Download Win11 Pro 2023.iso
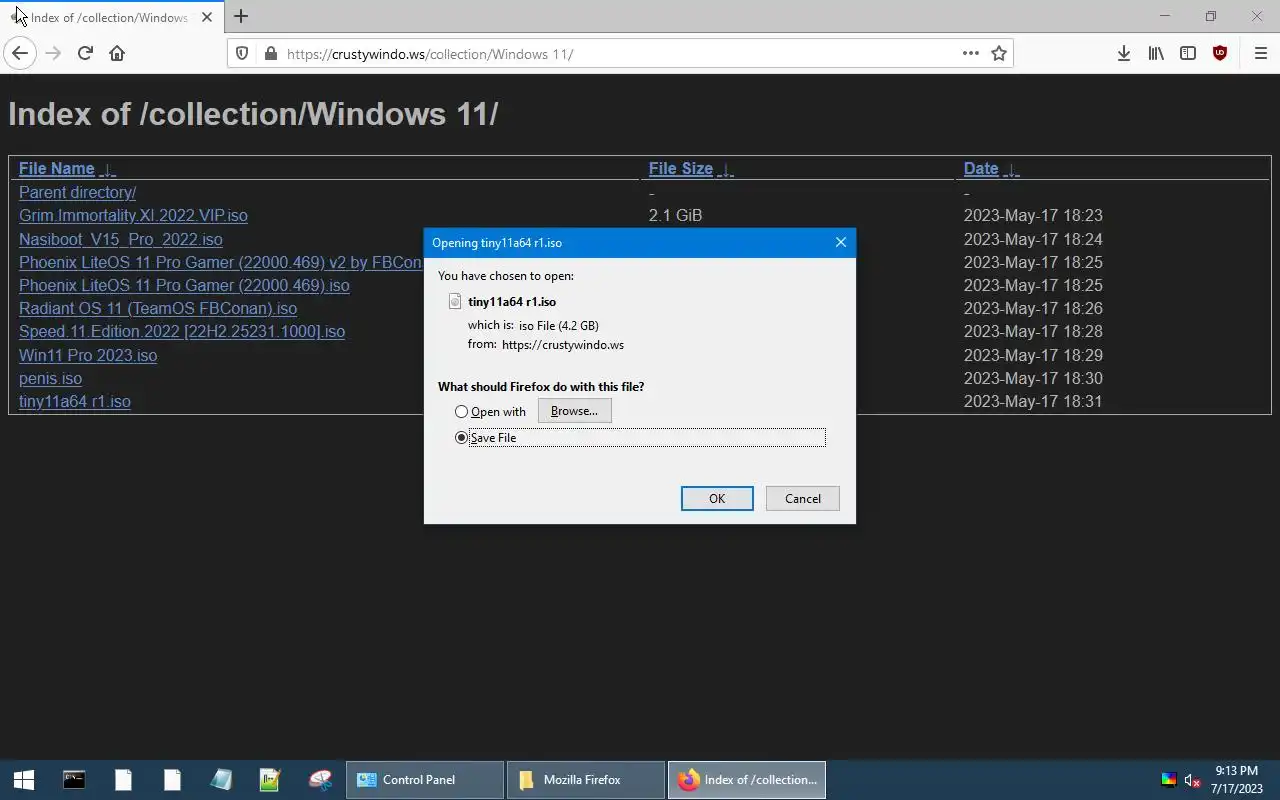The height and width of the screenshot is (800, 1280). point(88,355)
